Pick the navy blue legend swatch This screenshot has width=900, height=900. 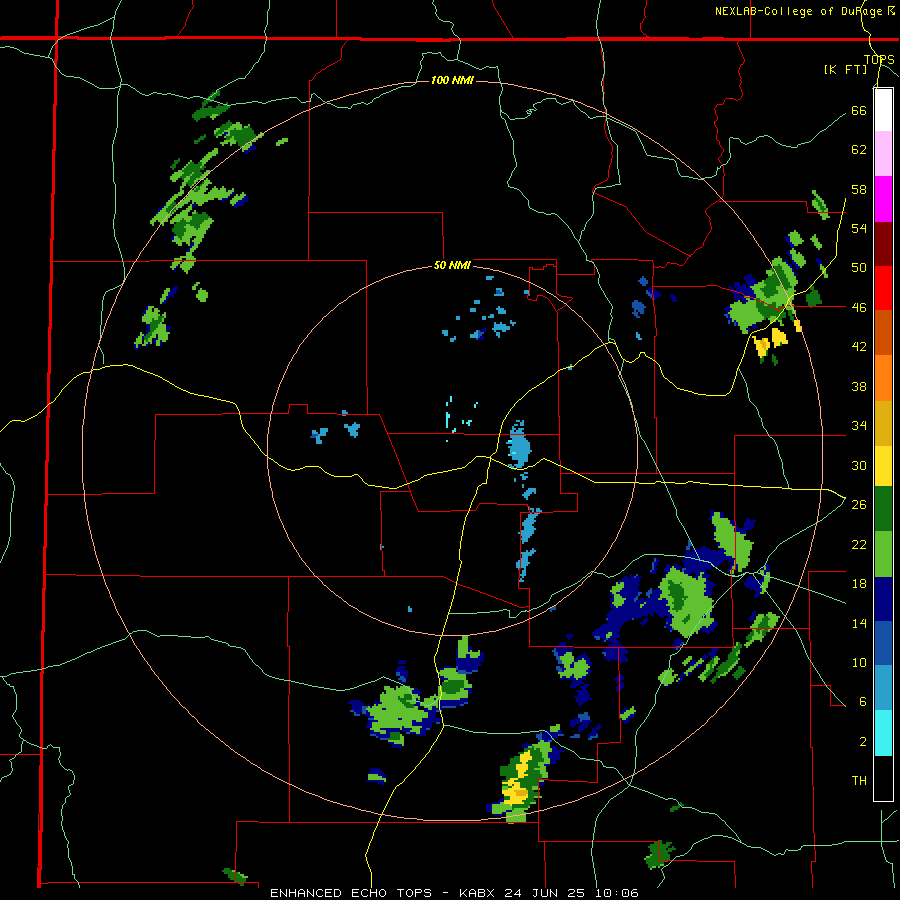coord(883,599)
